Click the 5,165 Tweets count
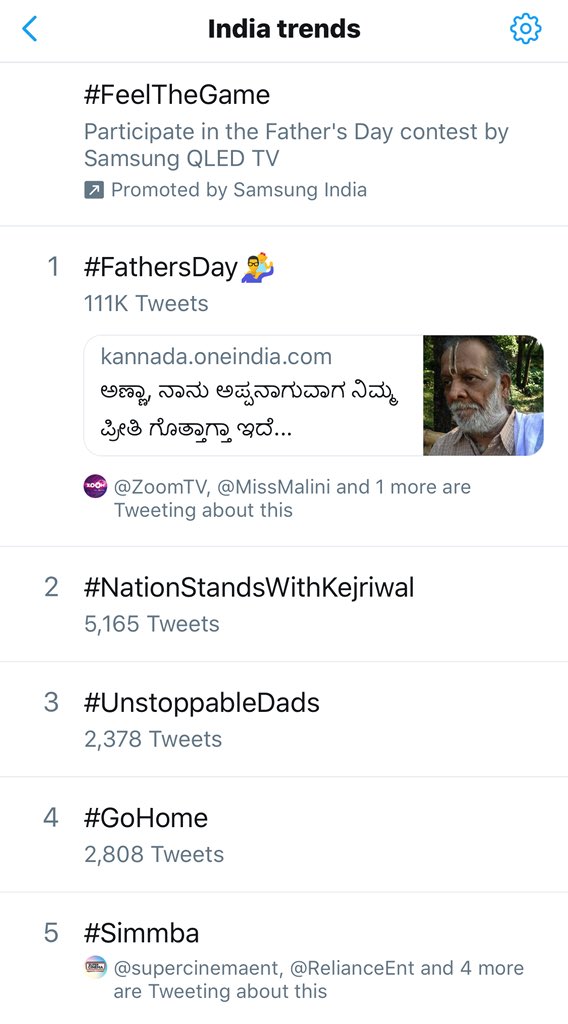Viewport: 568px width, 1024px height. pos(151,624)
